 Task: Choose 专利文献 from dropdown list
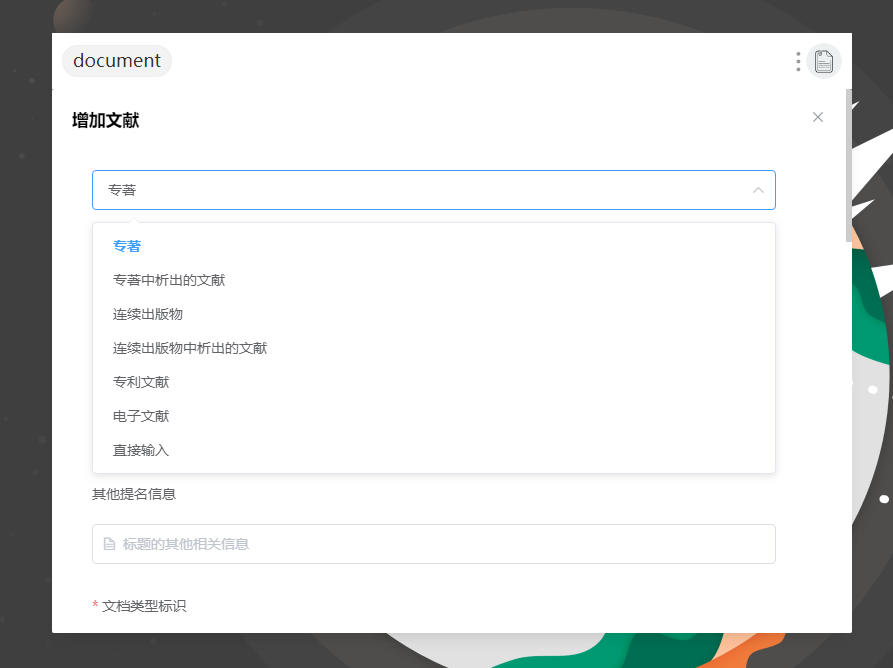click(x=433, y=383)
